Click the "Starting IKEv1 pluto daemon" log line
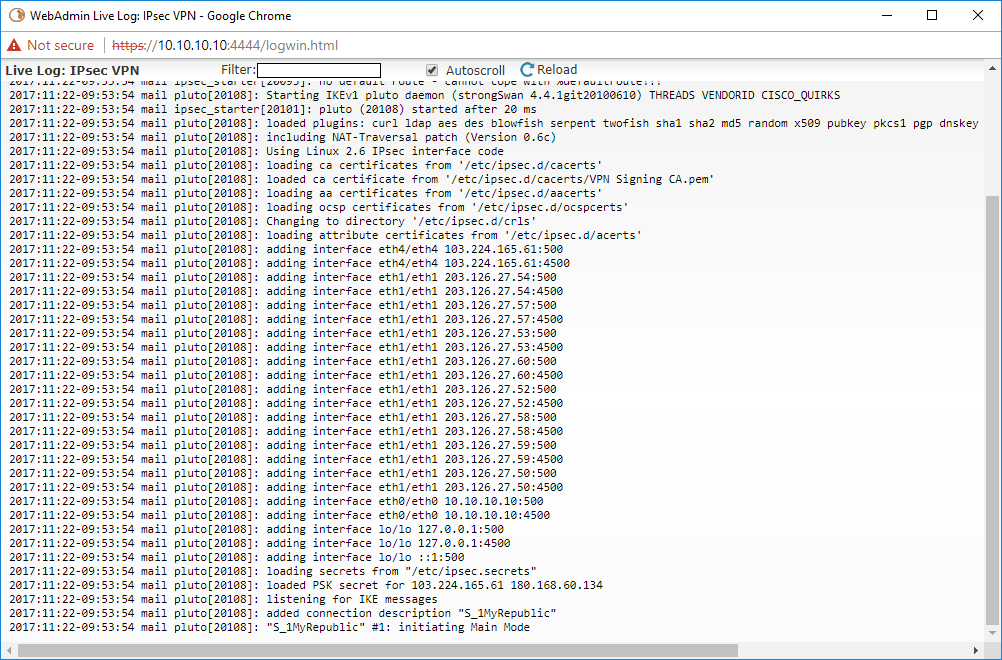The height and width of the screenshot is (660, 1002). pos(424,95)
